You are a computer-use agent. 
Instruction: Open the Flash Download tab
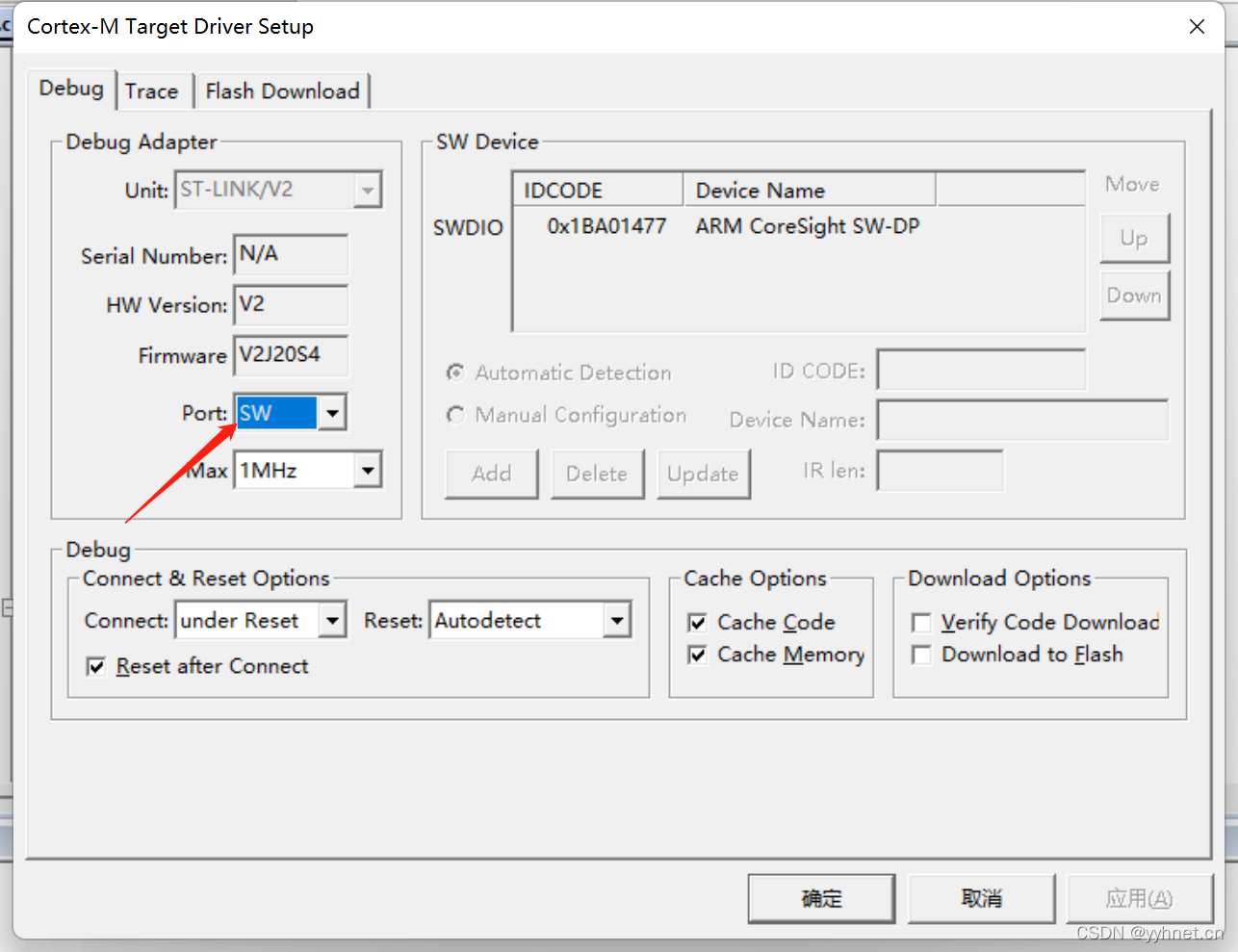click(282, 91)
